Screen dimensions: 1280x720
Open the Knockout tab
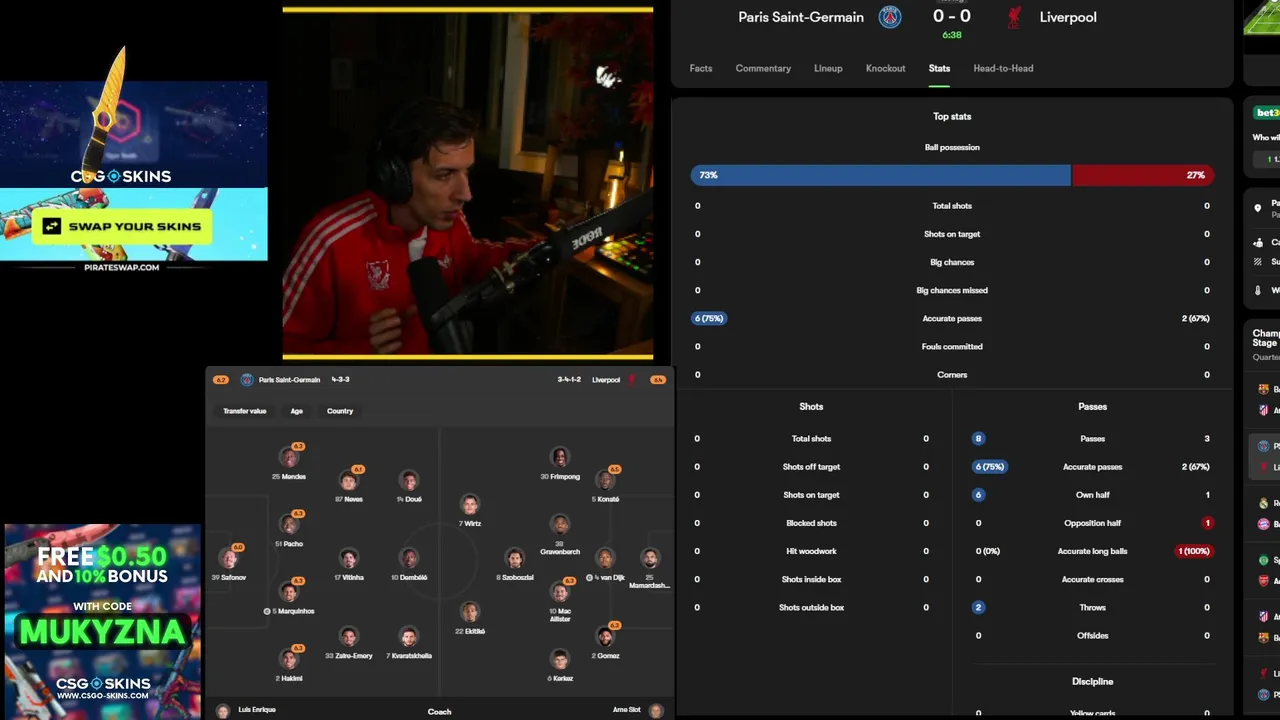click(x=885, y=68)
